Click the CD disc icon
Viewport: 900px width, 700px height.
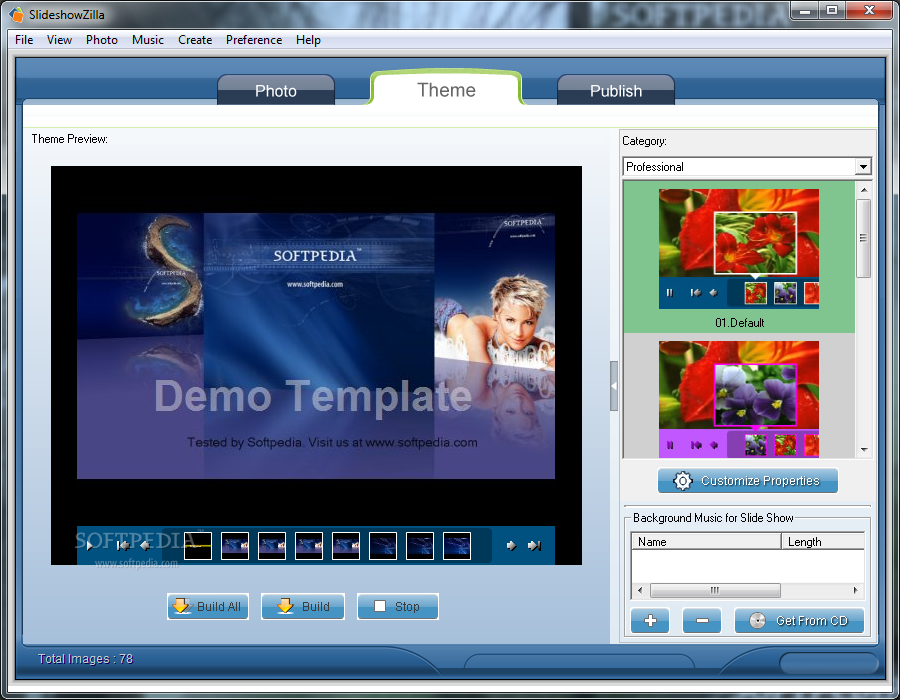click(757, 620)
